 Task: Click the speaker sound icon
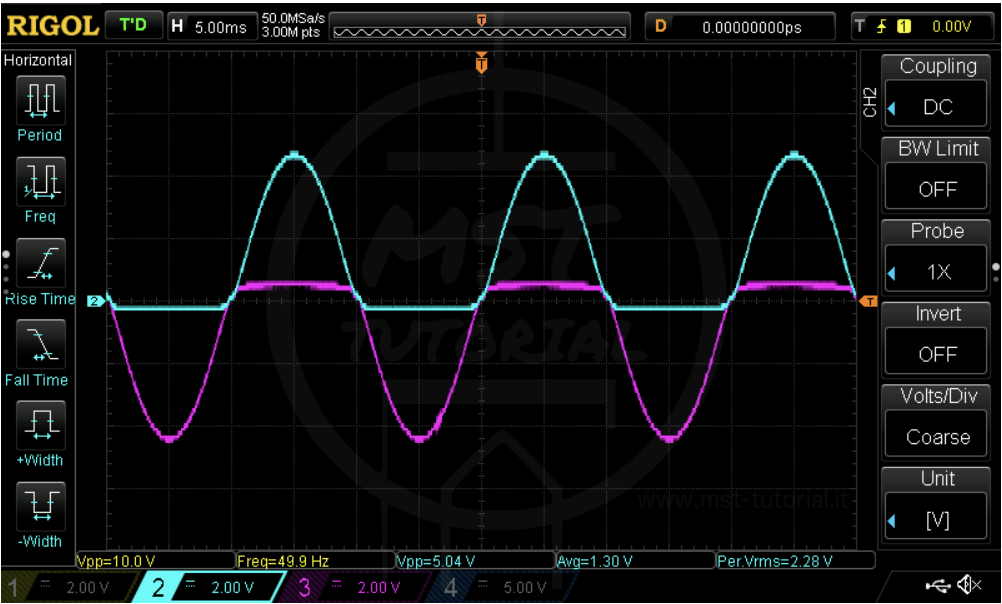point(967,585)
